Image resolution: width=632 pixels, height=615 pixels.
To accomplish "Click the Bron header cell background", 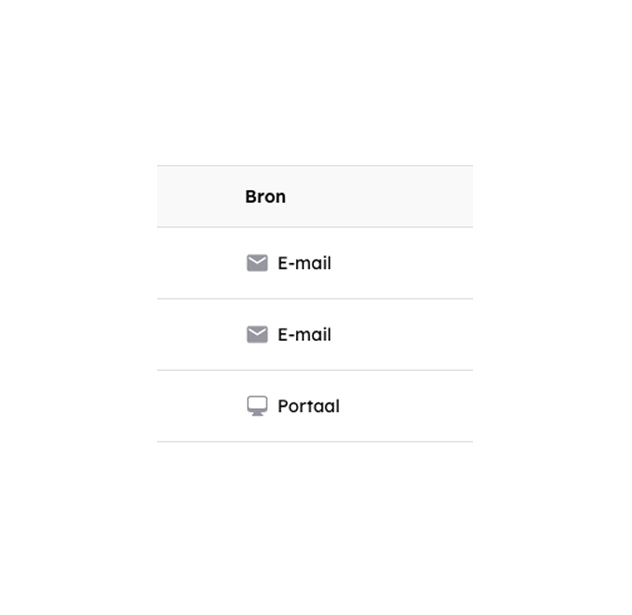I will [315, 197].
